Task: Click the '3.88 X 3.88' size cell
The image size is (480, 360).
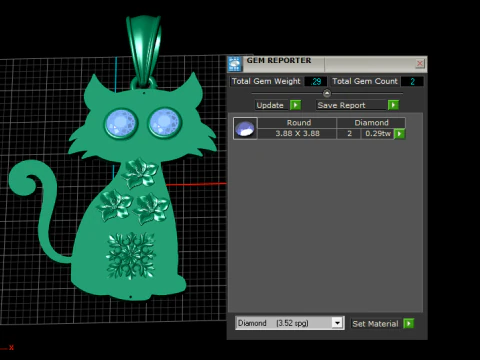Action: (297, 134)
